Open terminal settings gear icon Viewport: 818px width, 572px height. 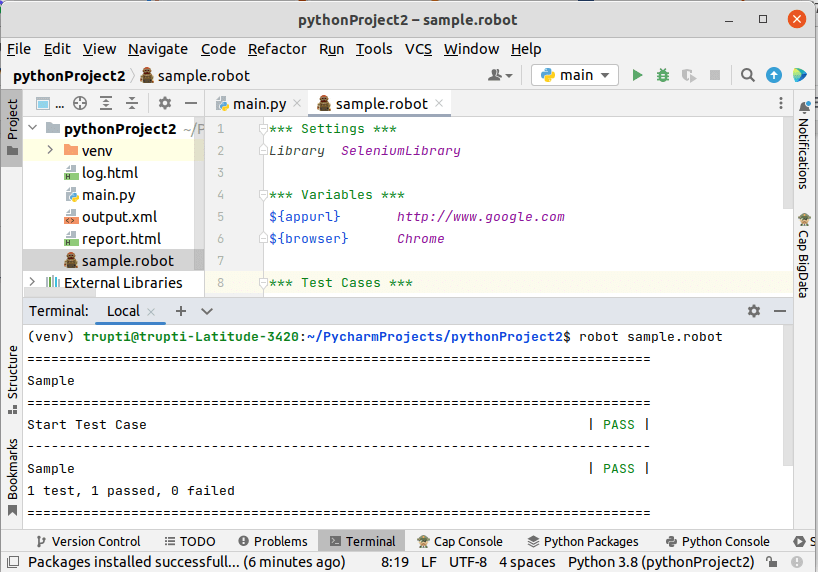pos(753,311)
